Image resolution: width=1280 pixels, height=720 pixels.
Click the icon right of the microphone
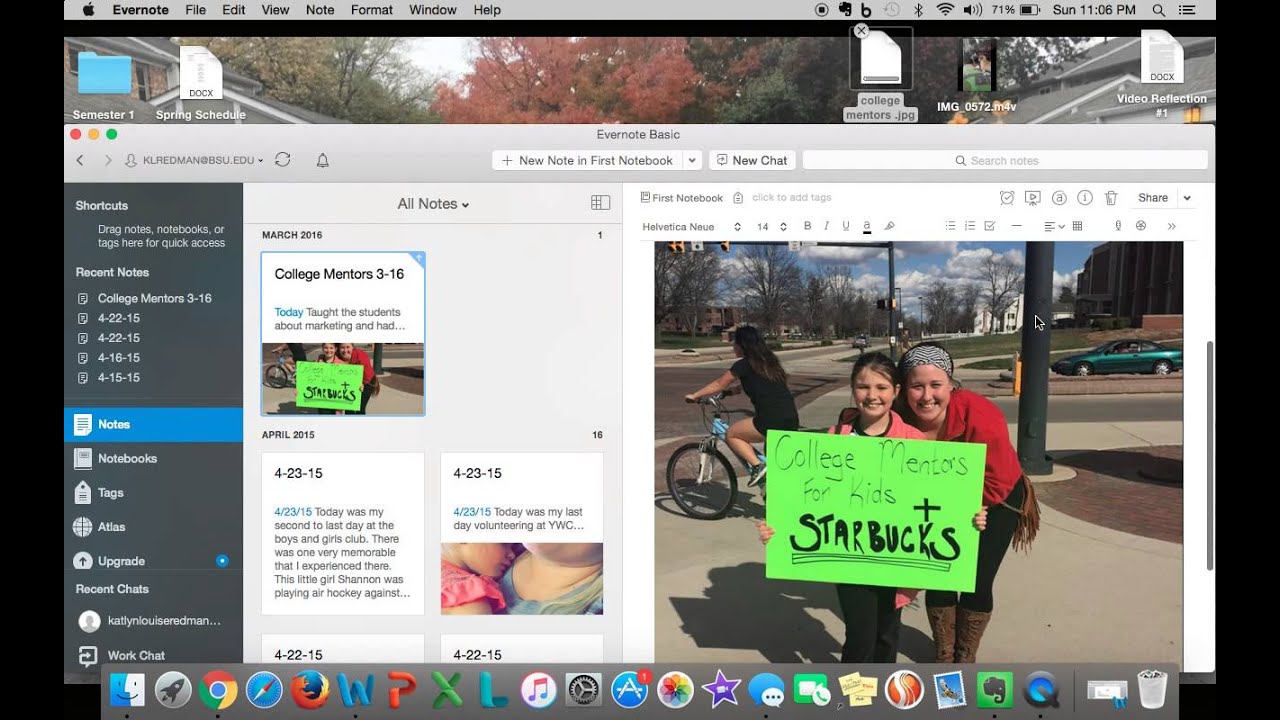(1141, 226)
